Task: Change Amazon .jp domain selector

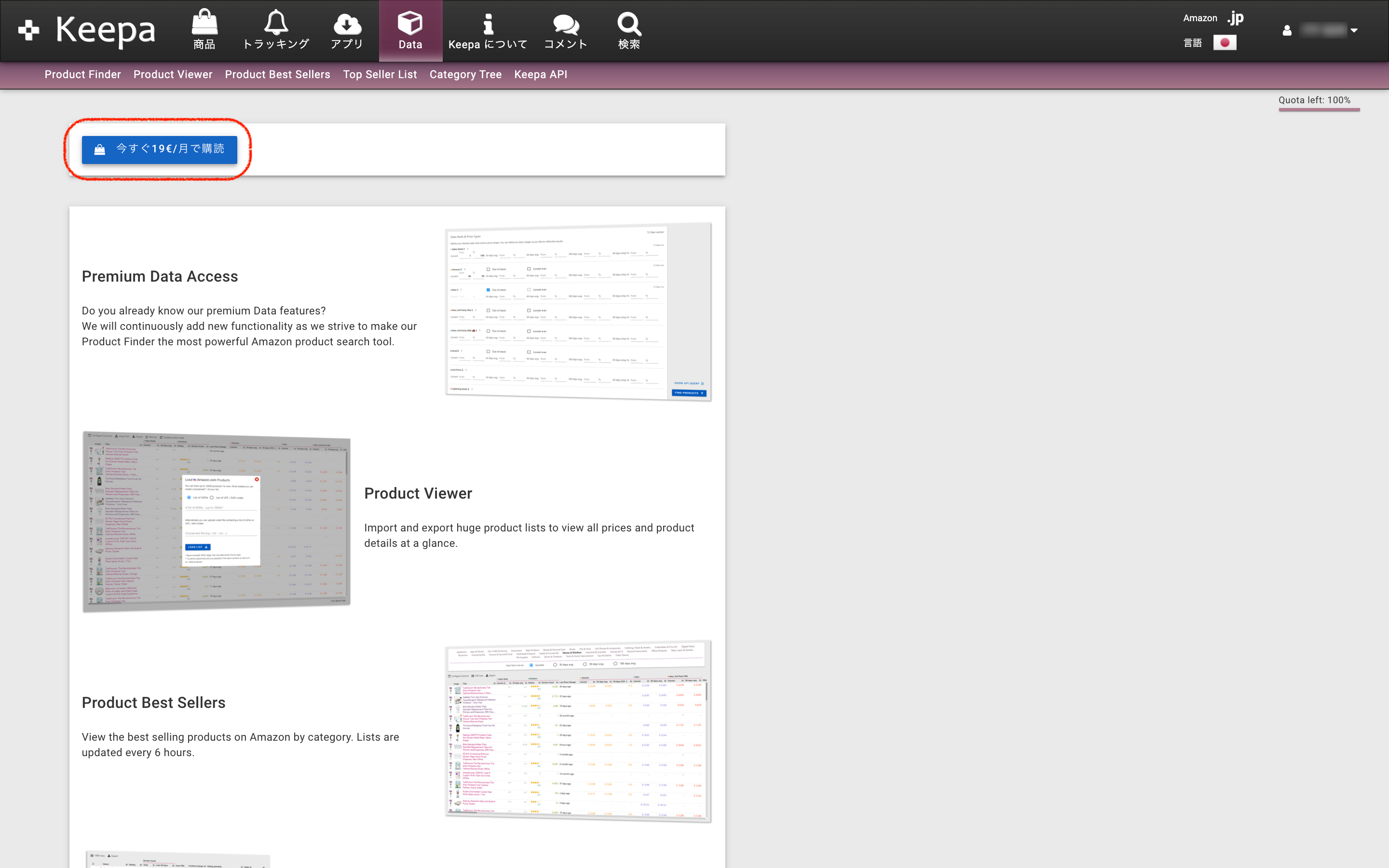Action: (1235, 18)
